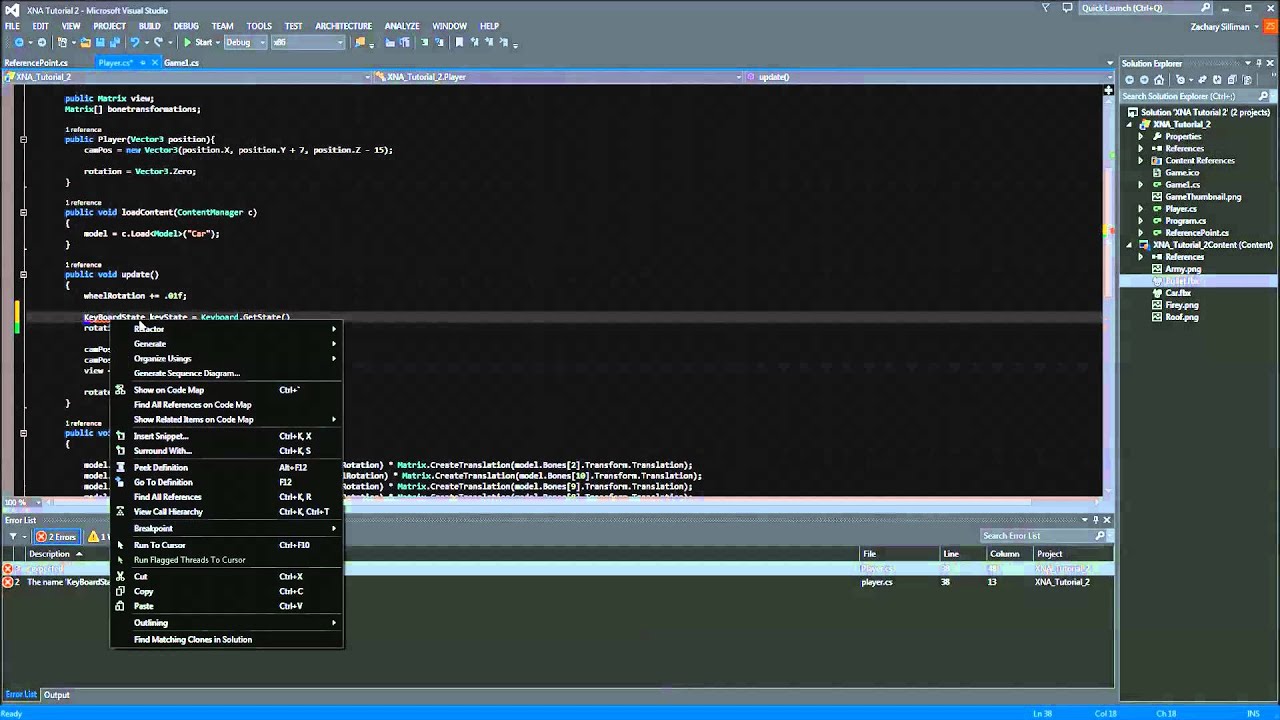This screenshot has width=1280, height=720.
Task: Select Find All References in context menu
Action: pyautogui.click(x=227, y=497)
